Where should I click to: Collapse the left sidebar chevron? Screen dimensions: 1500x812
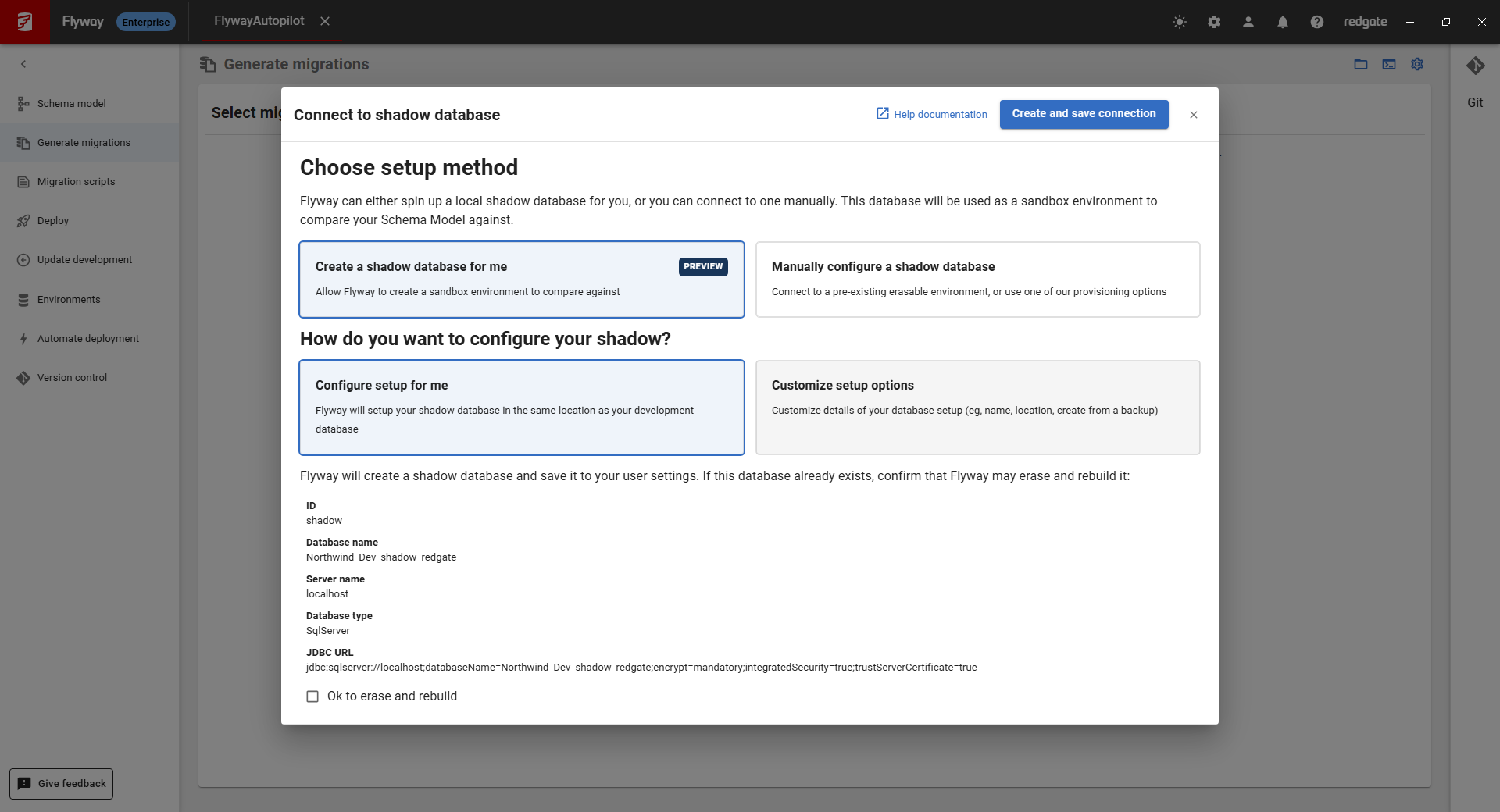coord(23,64)
